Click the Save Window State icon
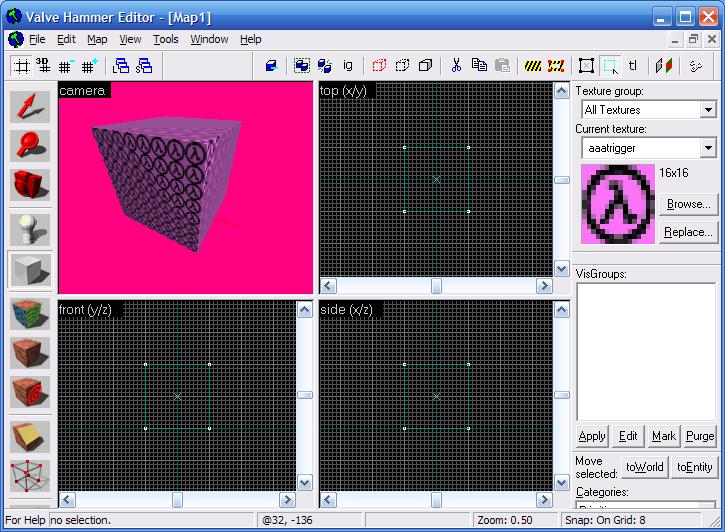 144,66
